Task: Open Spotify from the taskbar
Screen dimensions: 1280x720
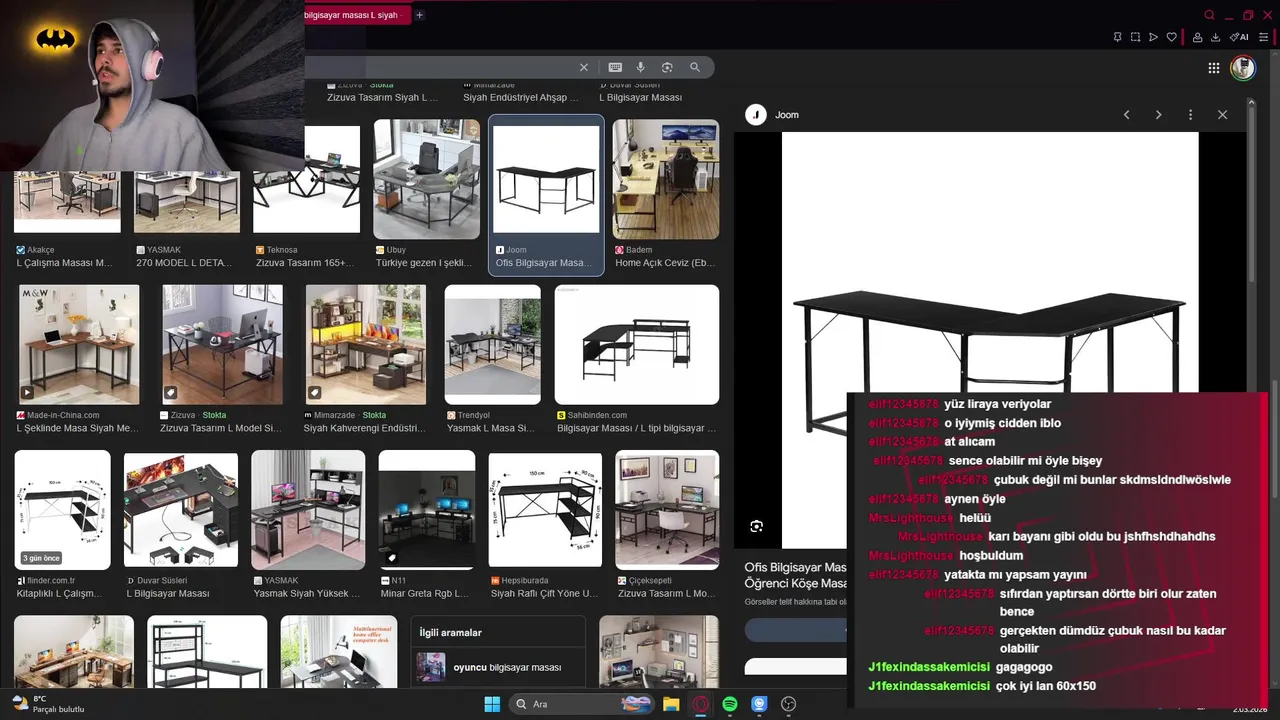Action: [x=730, y=704]
